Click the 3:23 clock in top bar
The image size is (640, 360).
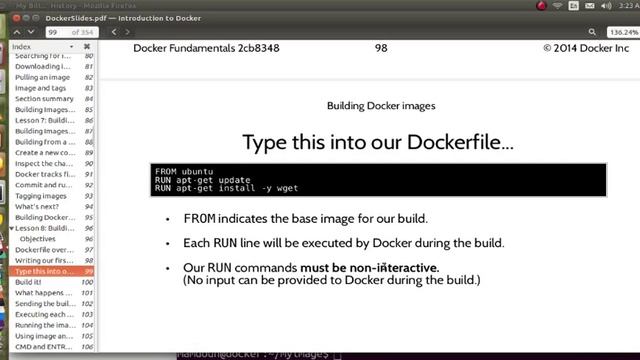pyautogui.click(x=629, y=6)
